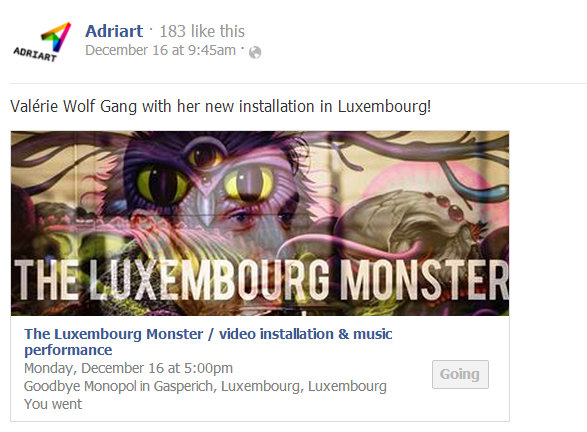Click the You went status text

click(x=53, y=404)
